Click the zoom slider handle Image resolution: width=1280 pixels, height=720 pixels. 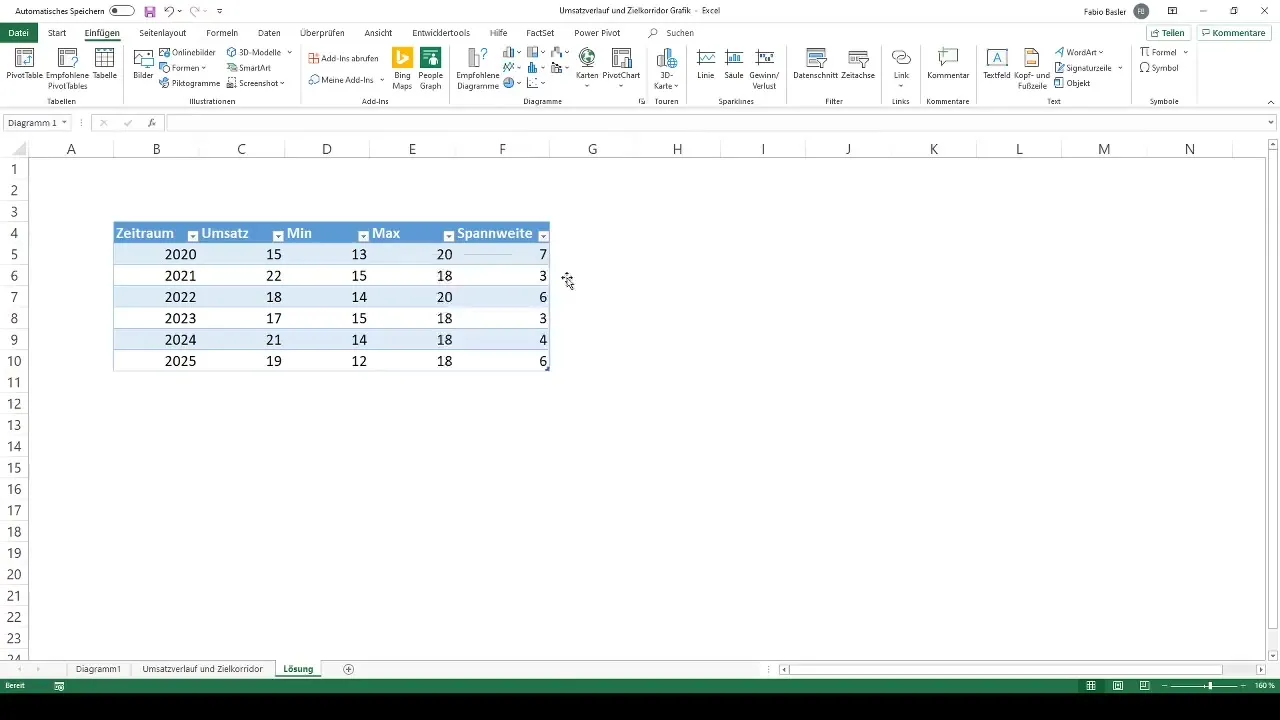click(1210, 686)
